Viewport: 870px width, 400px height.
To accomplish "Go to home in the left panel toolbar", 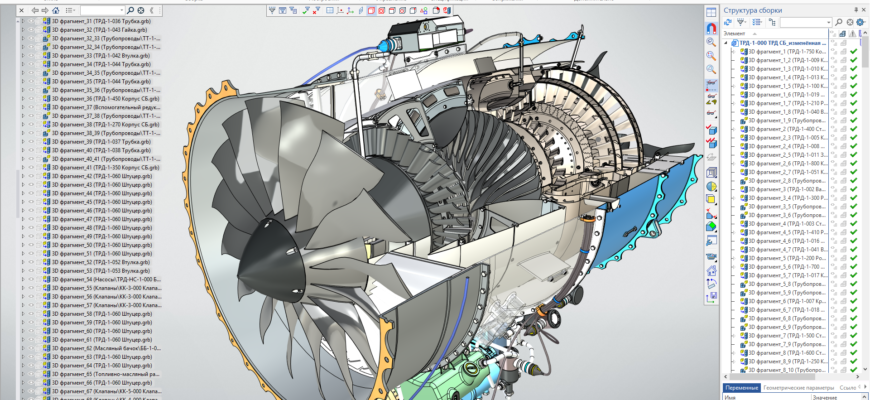I will point(55,11).
